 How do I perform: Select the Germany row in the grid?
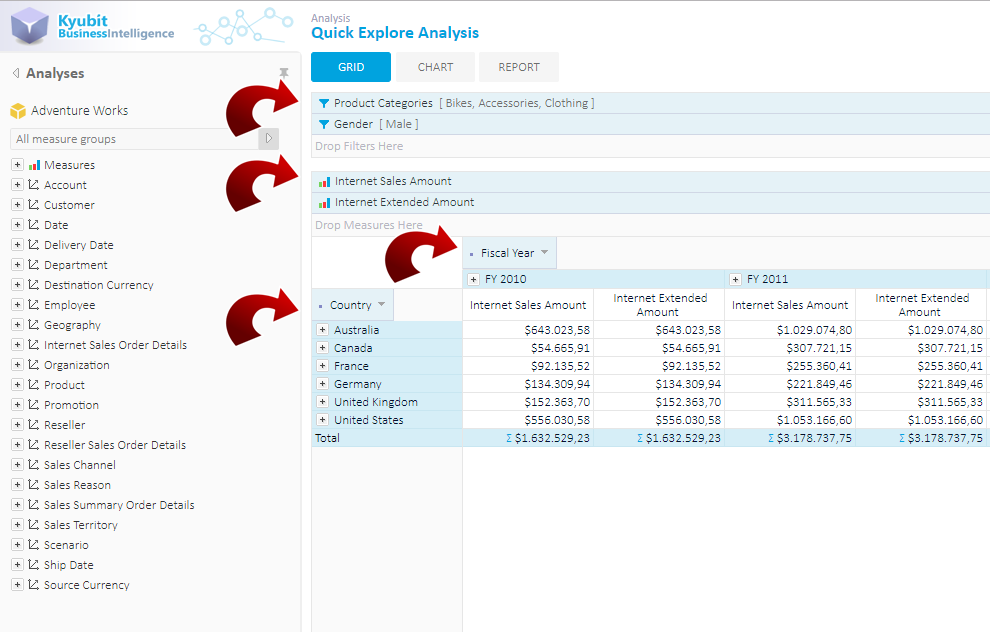point(360,383)
